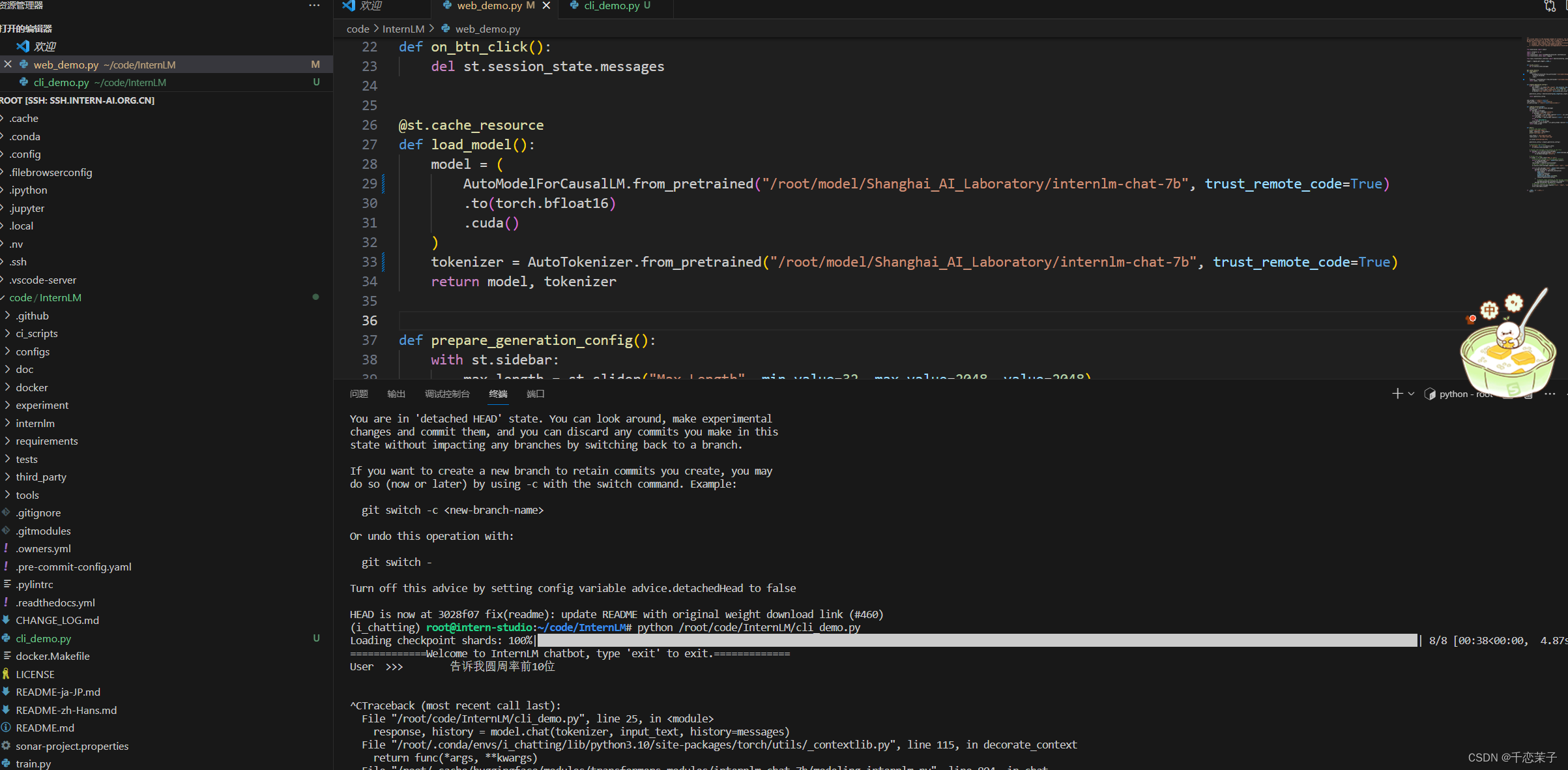Open Explorer more actions ellipsis
Image resolution: width=1568 pixels, height=770 pixels.
click(x=314, y=5)
